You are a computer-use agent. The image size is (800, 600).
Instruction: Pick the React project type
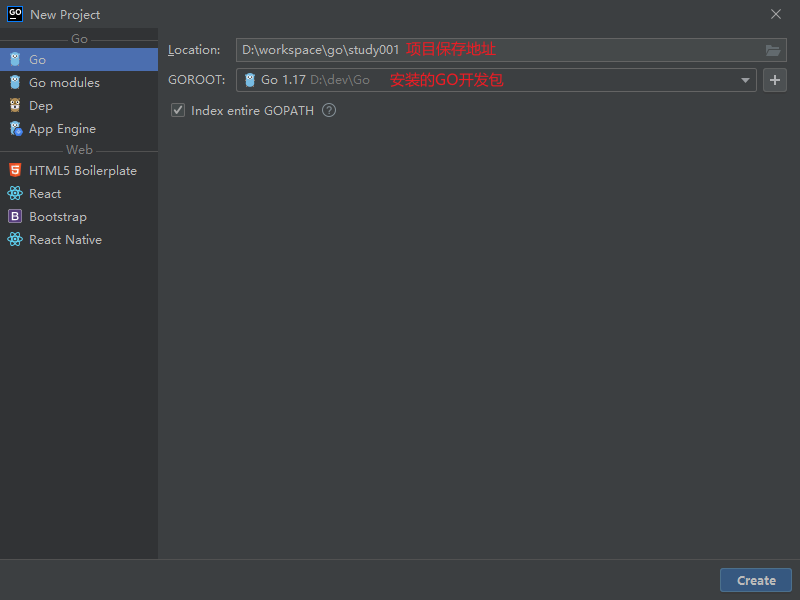79,193
